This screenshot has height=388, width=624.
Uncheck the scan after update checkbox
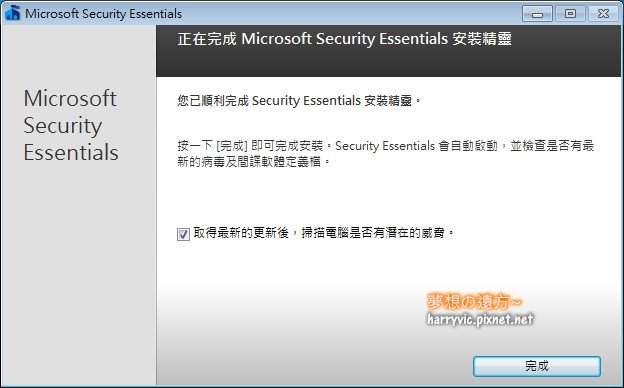tap(183, 234)
